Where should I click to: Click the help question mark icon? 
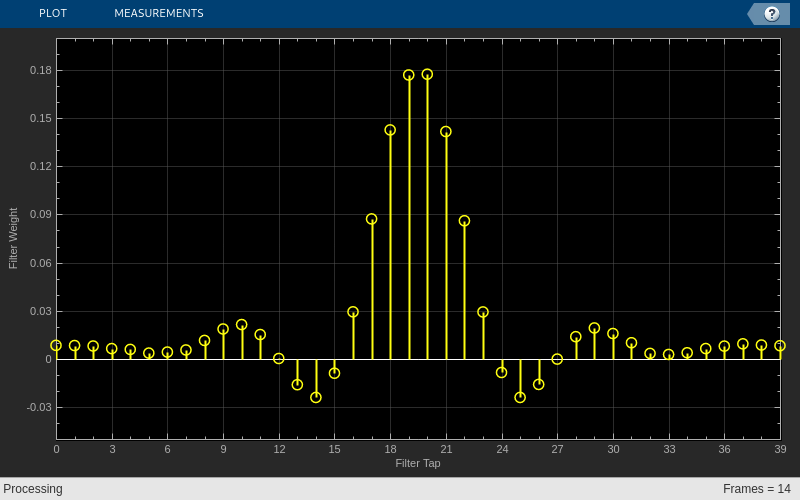tap(771, 14)
